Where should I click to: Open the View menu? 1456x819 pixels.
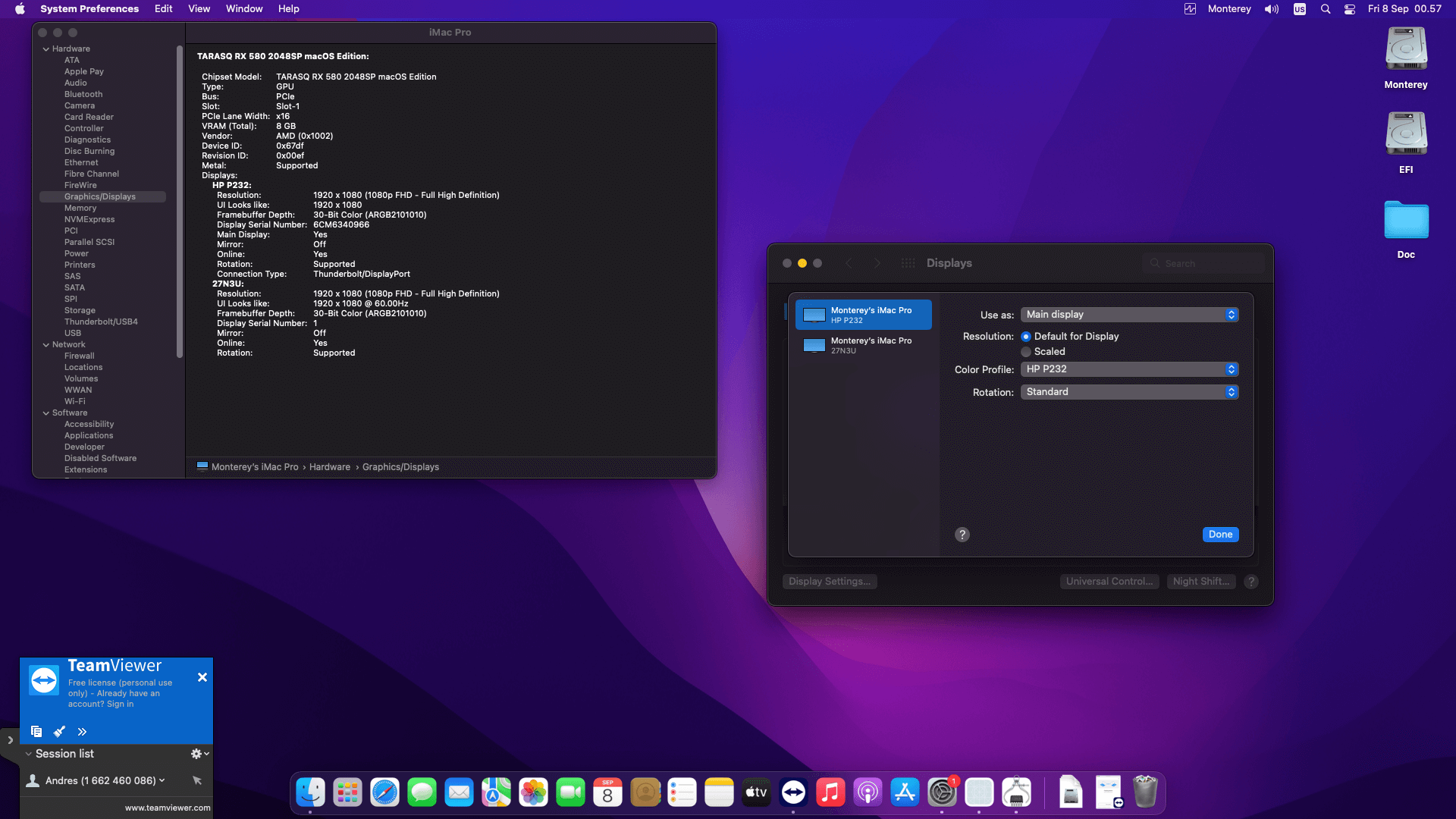pos(199,9)
